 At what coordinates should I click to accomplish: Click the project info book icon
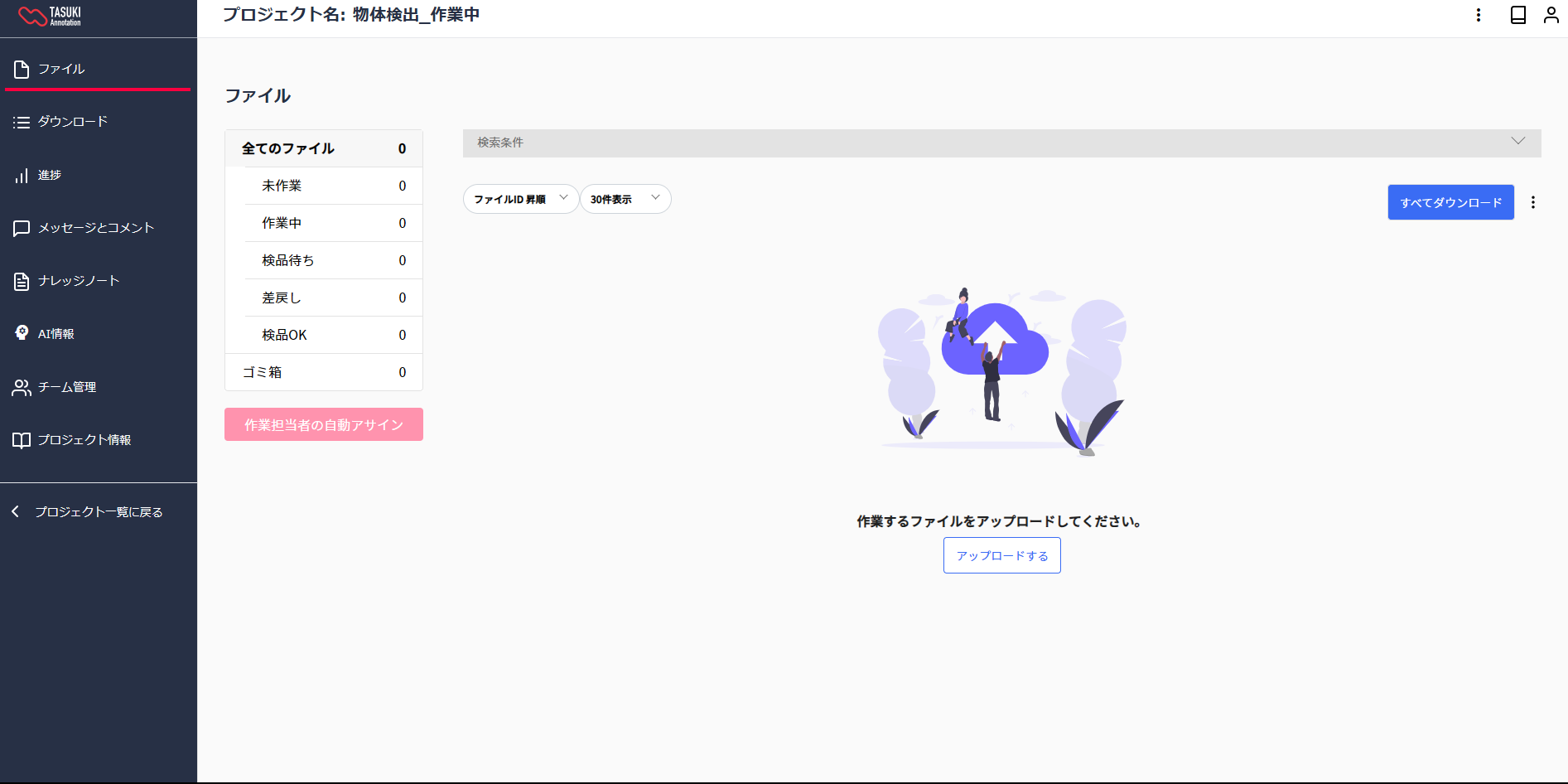[x=22, y=440]
